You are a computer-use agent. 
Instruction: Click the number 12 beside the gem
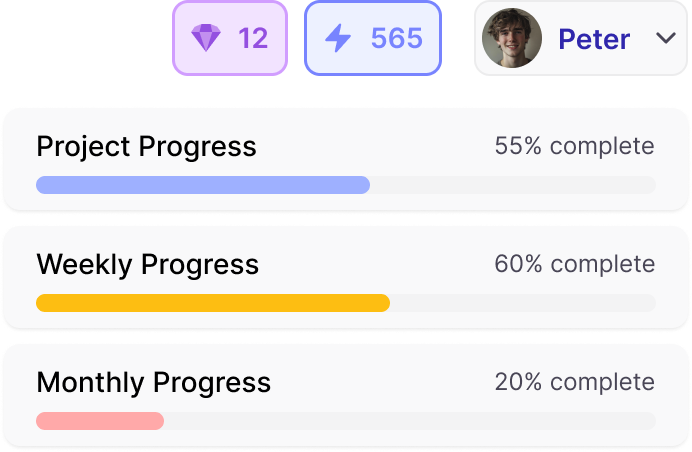tap(253, 38)
